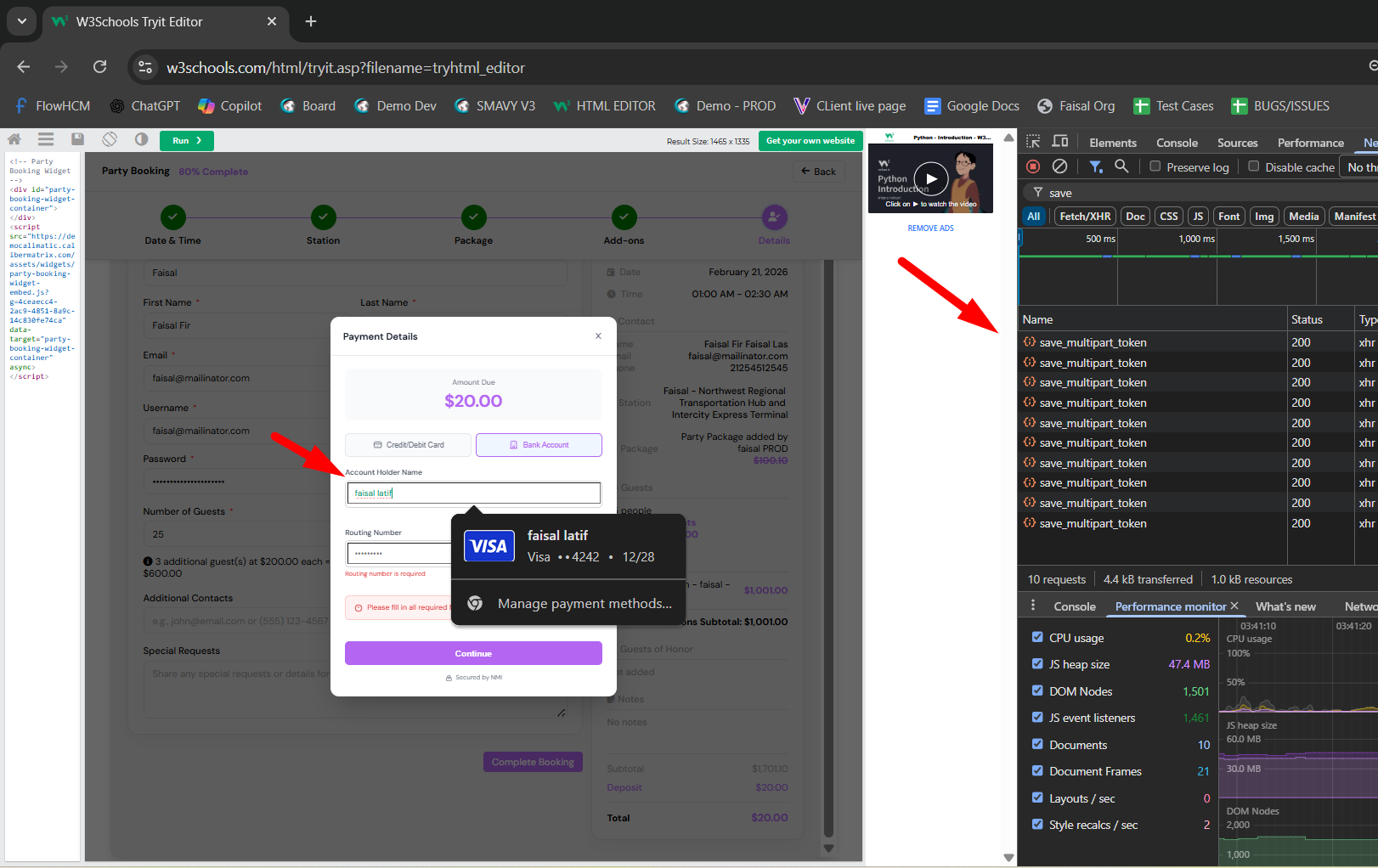Reload the page with the refresh icon
1378x868 pixels.
pyautogui.click(x=99, y=67)
